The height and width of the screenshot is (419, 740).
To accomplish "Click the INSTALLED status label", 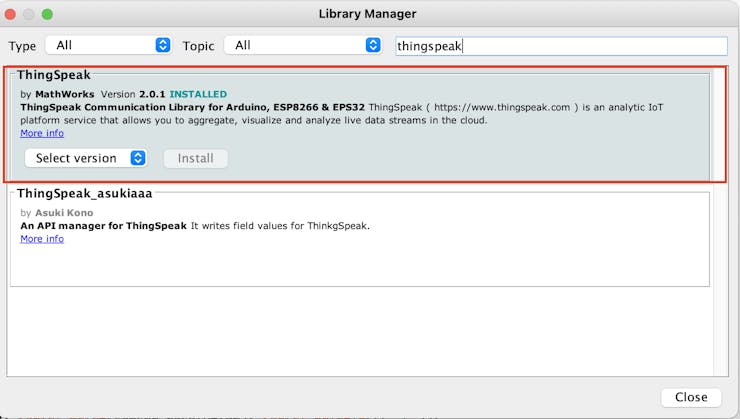I will click(x=198, y=94).
